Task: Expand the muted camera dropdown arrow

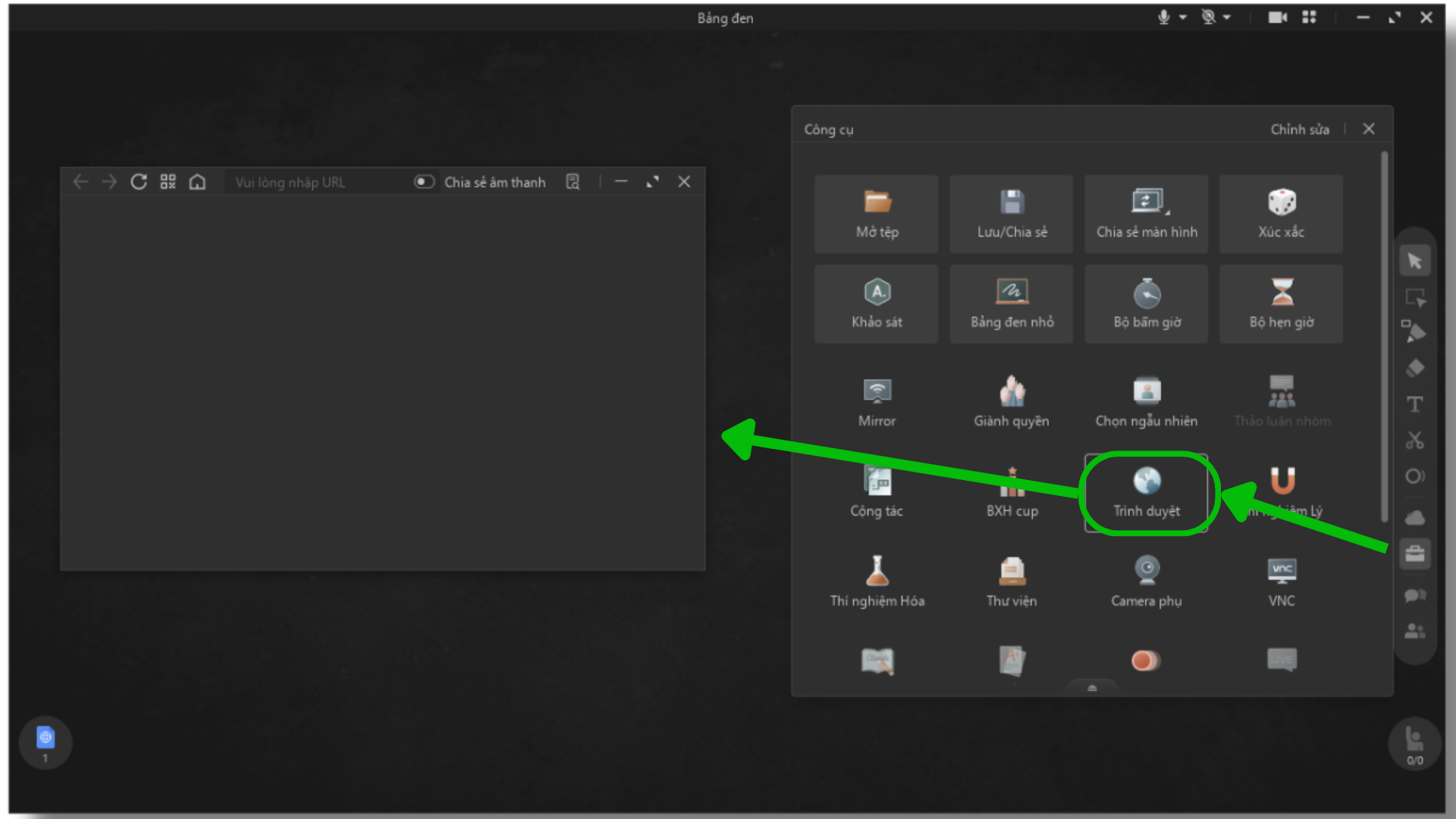Action: (1227, 17)
